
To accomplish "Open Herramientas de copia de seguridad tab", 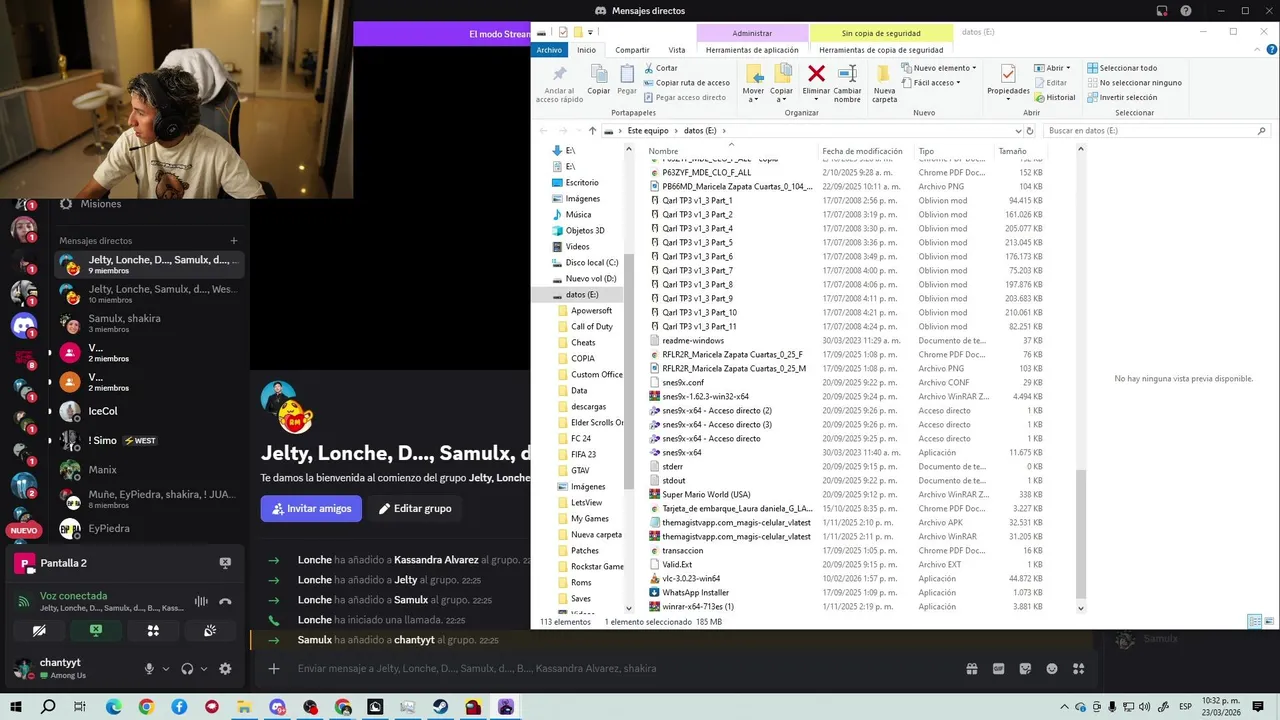I will click(881, 50).
